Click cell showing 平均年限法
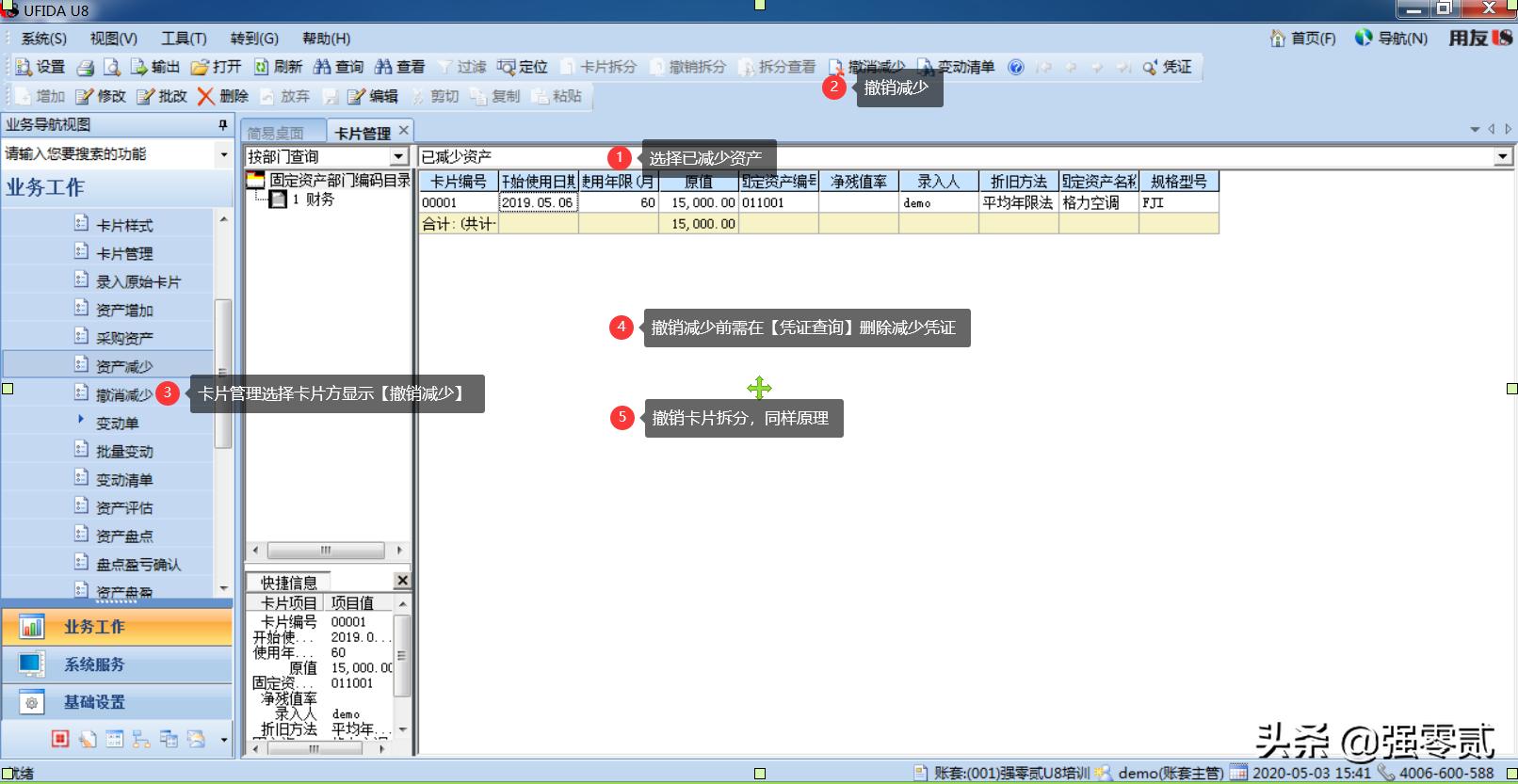Viewport: 1518px width, 784px height. 1019,202
